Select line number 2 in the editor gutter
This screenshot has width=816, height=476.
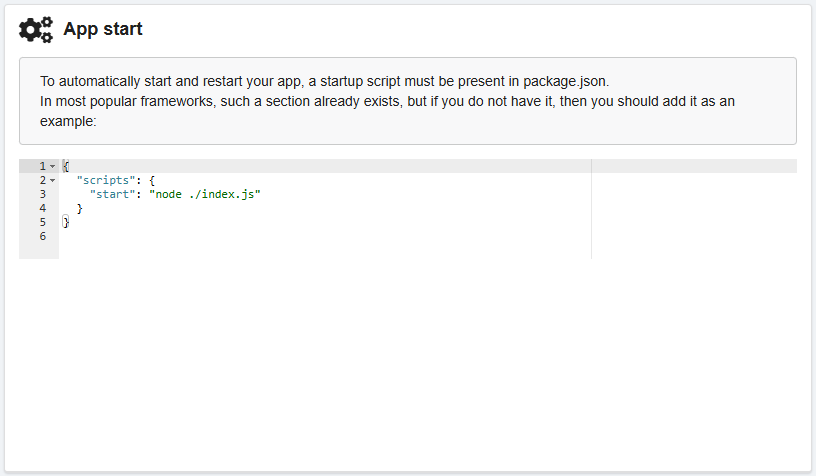(42, 180)
